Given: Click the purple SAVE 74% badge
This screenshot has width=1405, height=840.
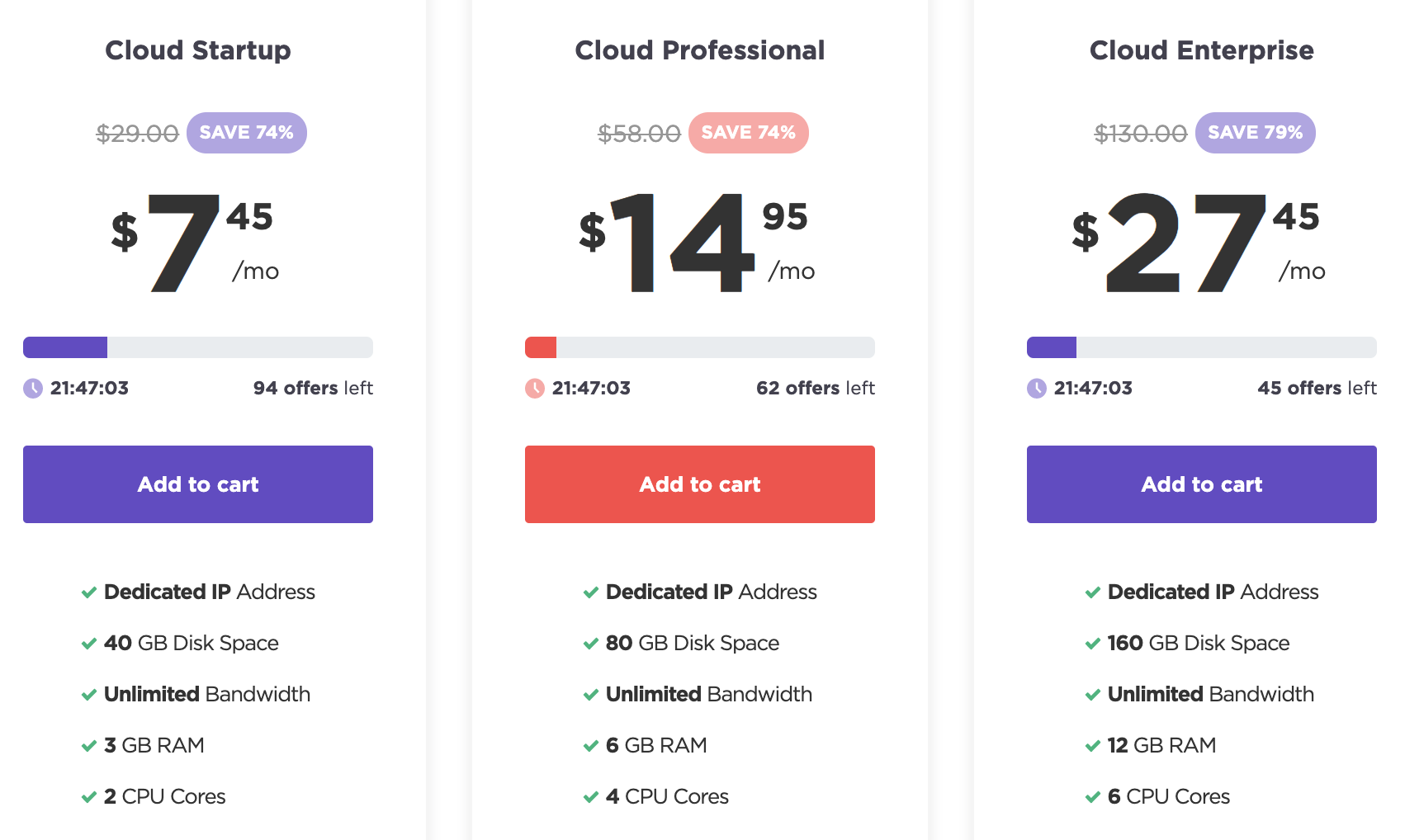Looking at the screenshot, I should (x=247, y=133).
